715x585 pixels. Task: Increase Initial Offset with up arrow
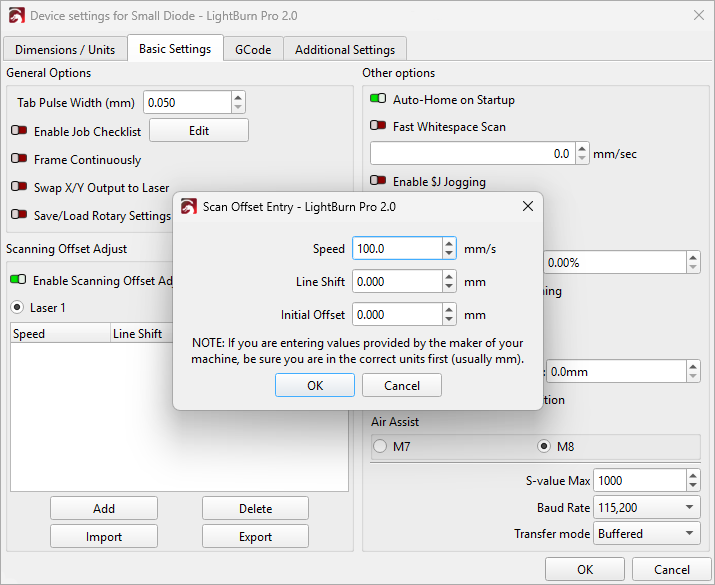449,309
